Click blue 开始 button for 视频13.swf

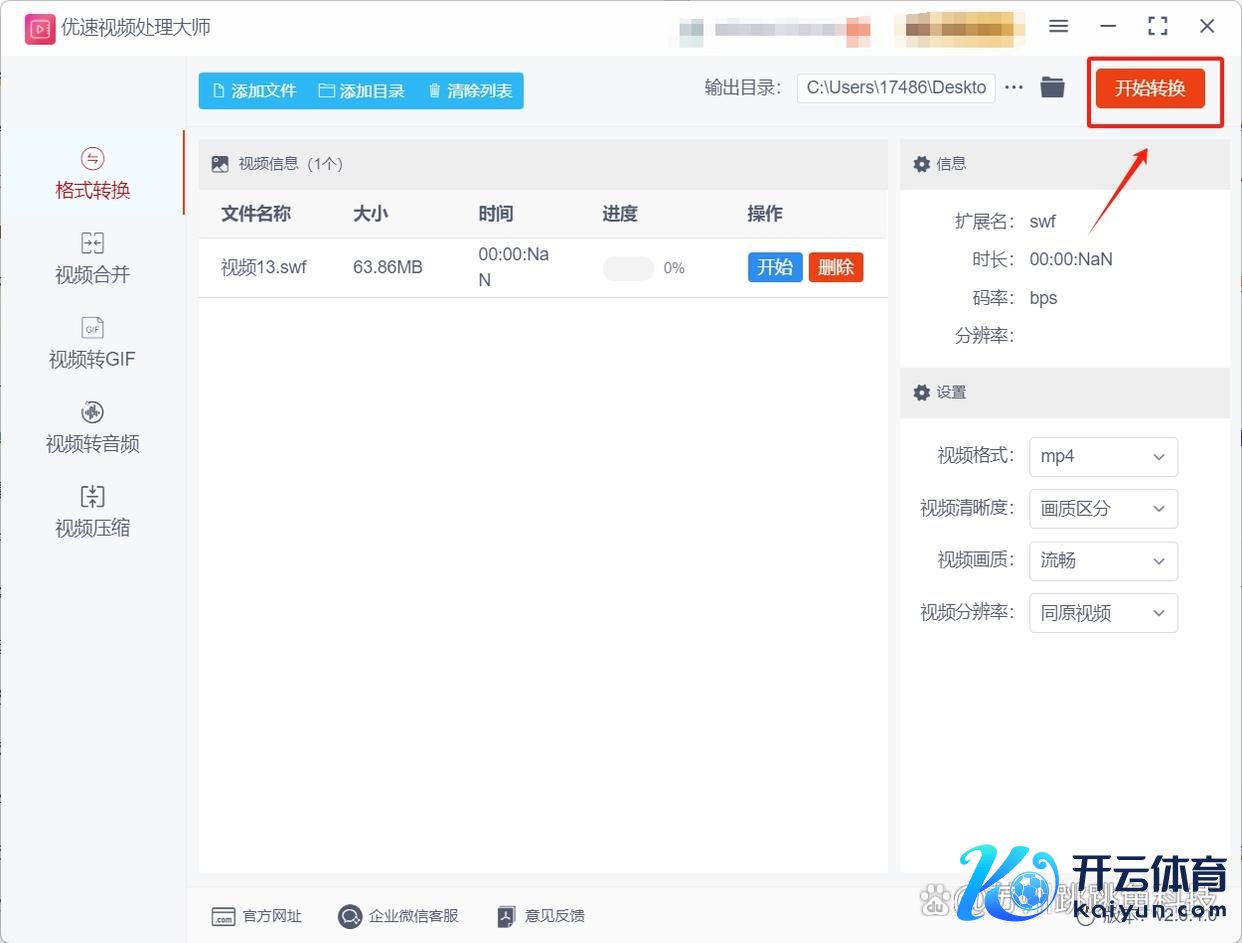(x=774, y=267)
